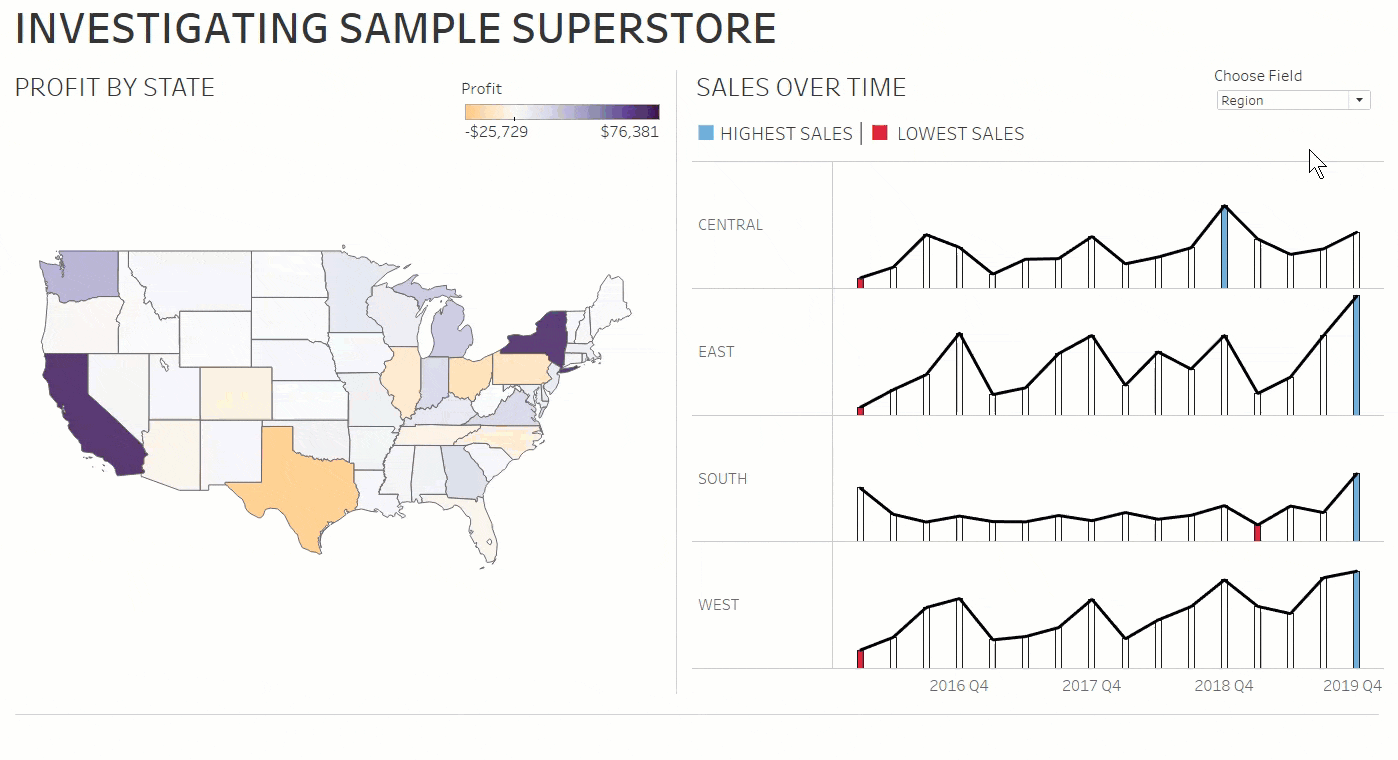Click the PROFIT BY STATE heading
This screenshot has width=1398, height=760.
click(x=114, y=87)
